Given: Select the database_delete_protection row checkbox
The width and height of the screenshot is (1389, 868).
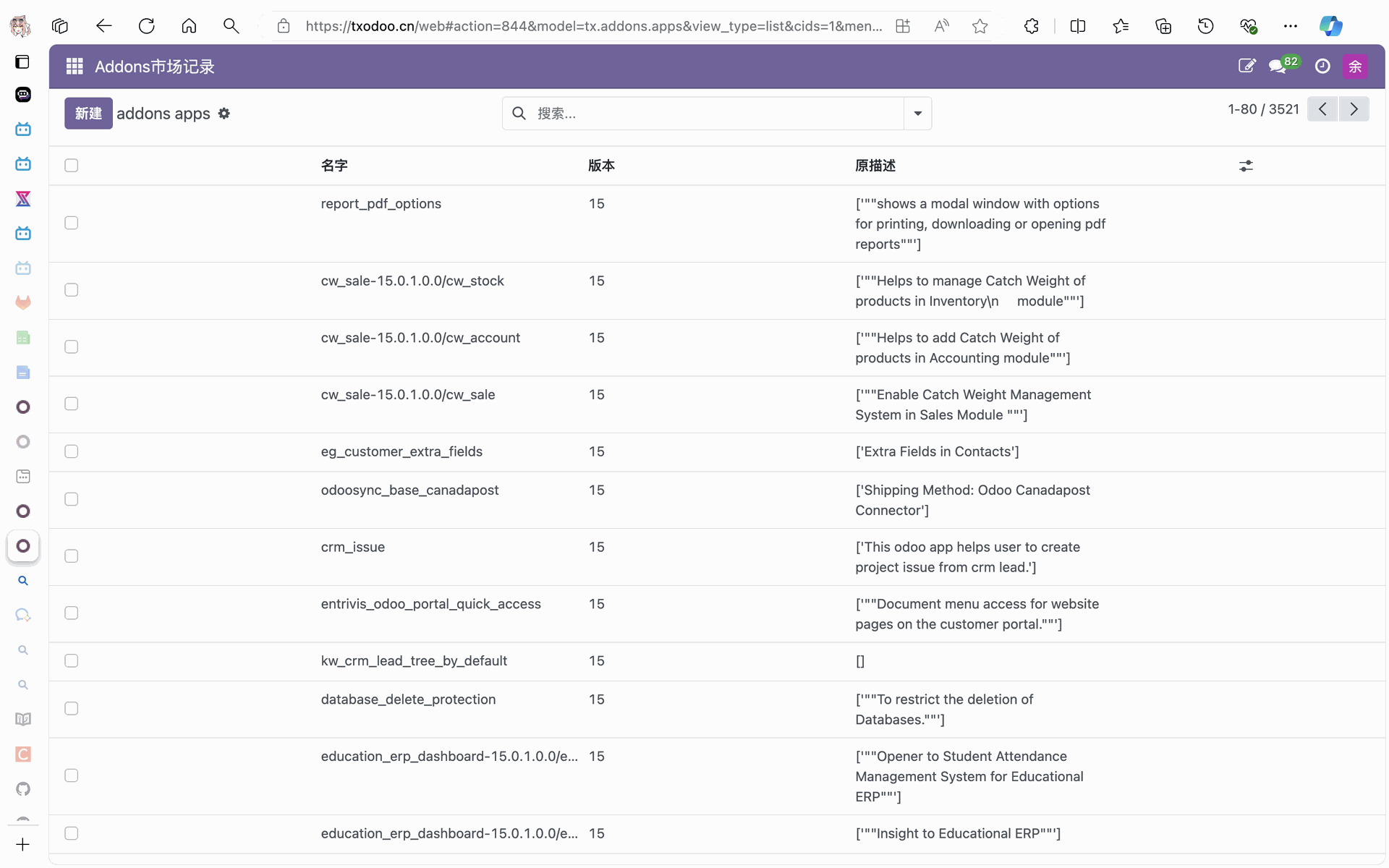Looking at the screenshot, I should (71, 709).
